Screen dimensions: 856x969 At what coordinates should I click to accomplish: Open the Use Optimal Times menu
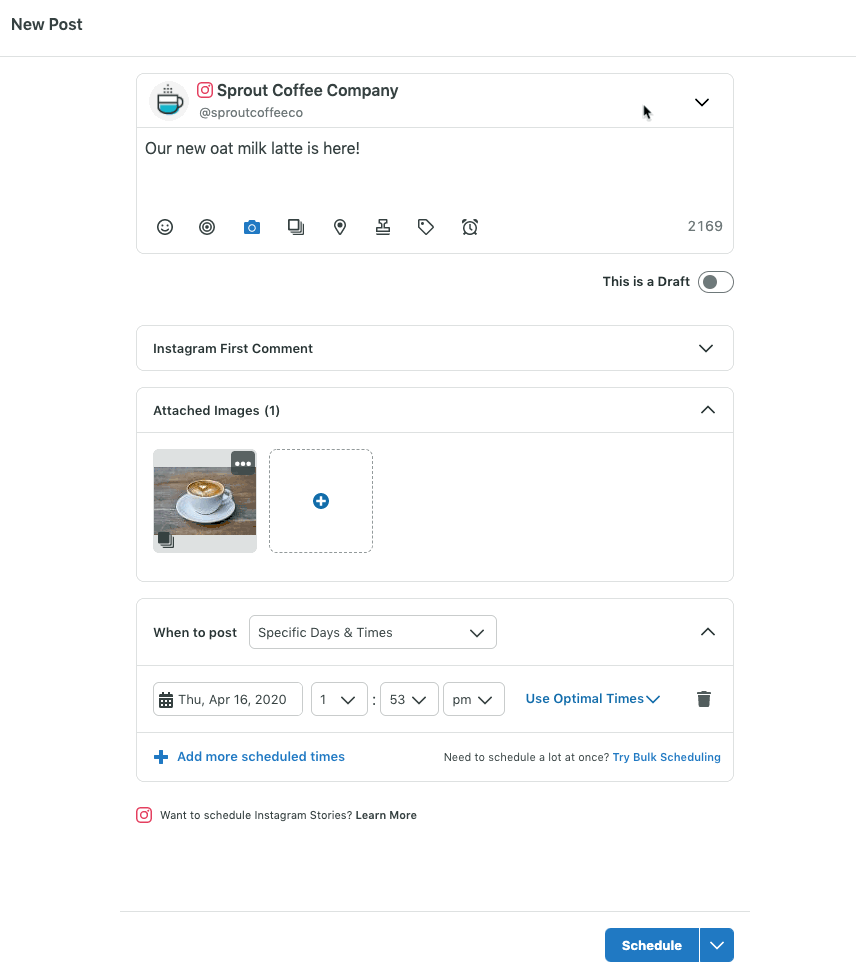[x=592, y=699]
